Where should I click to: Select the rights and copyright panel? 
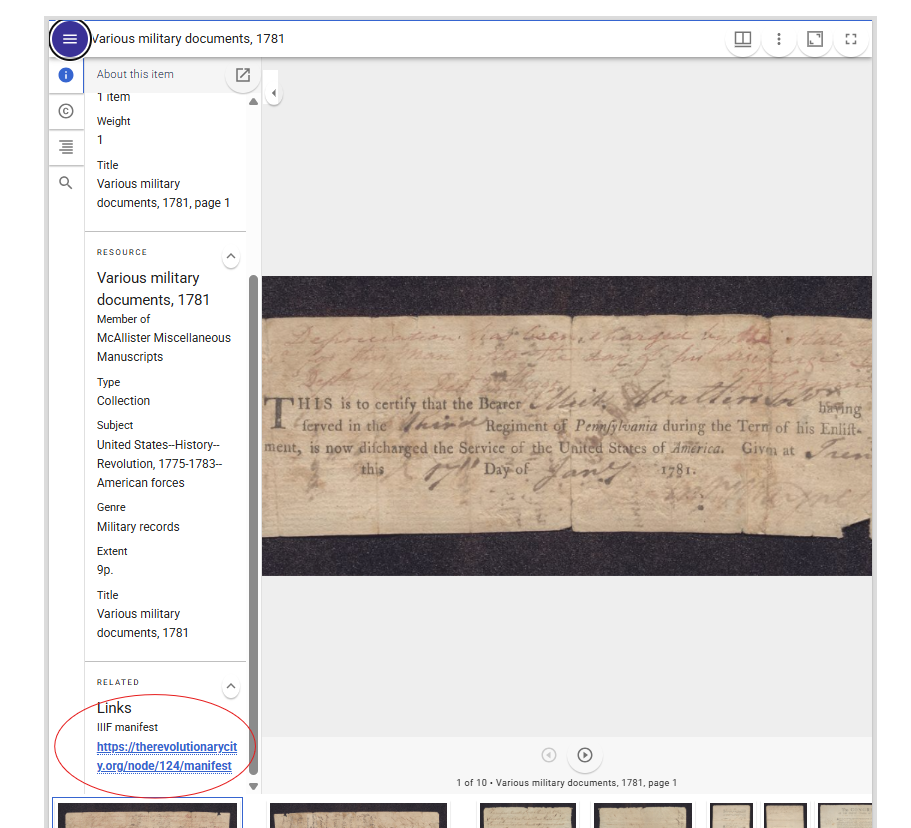(65, 111)
